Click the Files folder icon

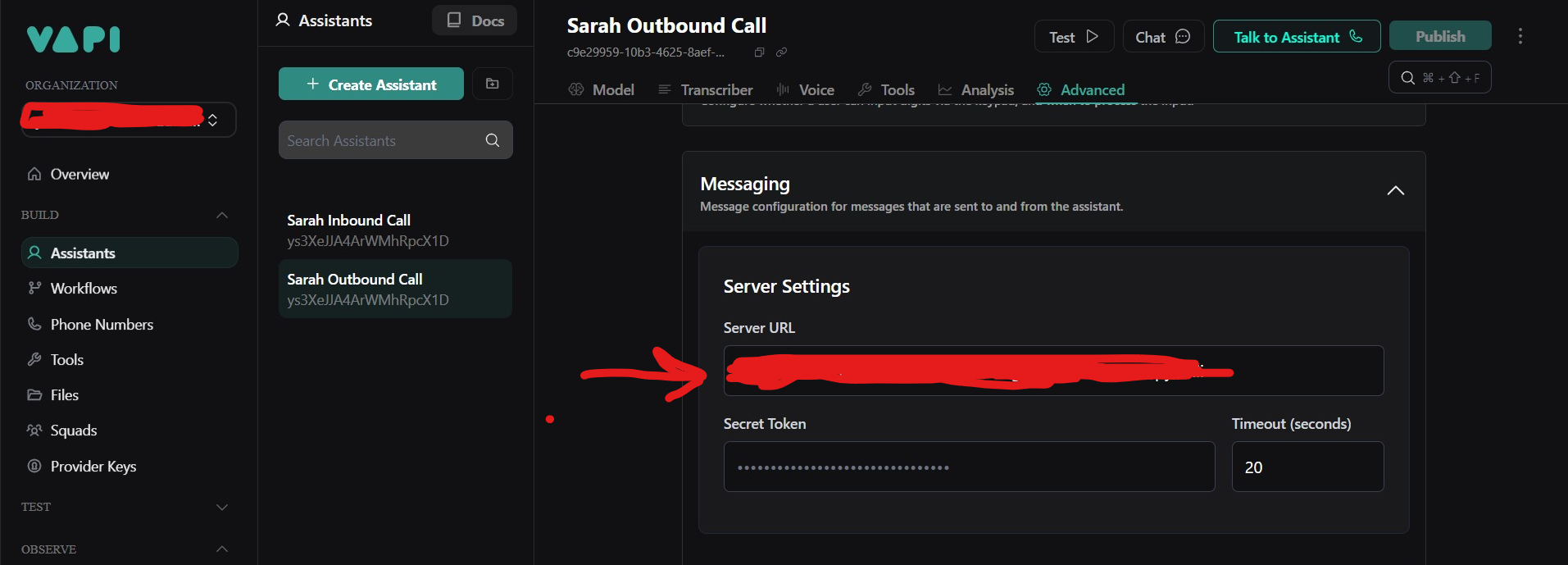click(34, 394)
